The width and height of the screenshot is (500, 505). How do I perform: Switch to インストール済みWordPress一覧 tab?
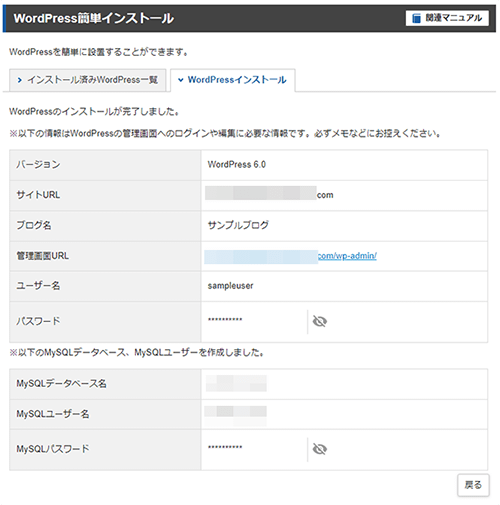(x=88, y=80)
